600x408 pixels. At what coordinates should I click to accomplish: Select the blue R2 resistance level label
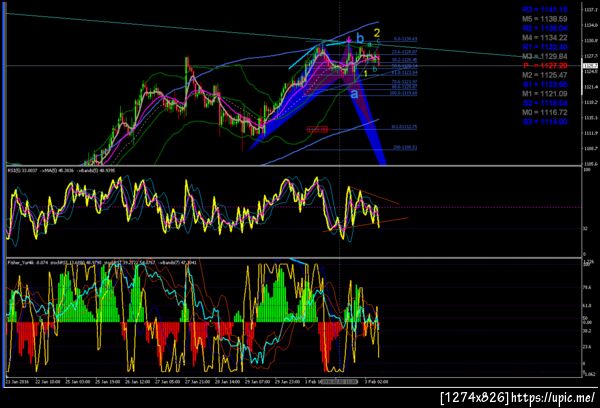pos(545,28)
